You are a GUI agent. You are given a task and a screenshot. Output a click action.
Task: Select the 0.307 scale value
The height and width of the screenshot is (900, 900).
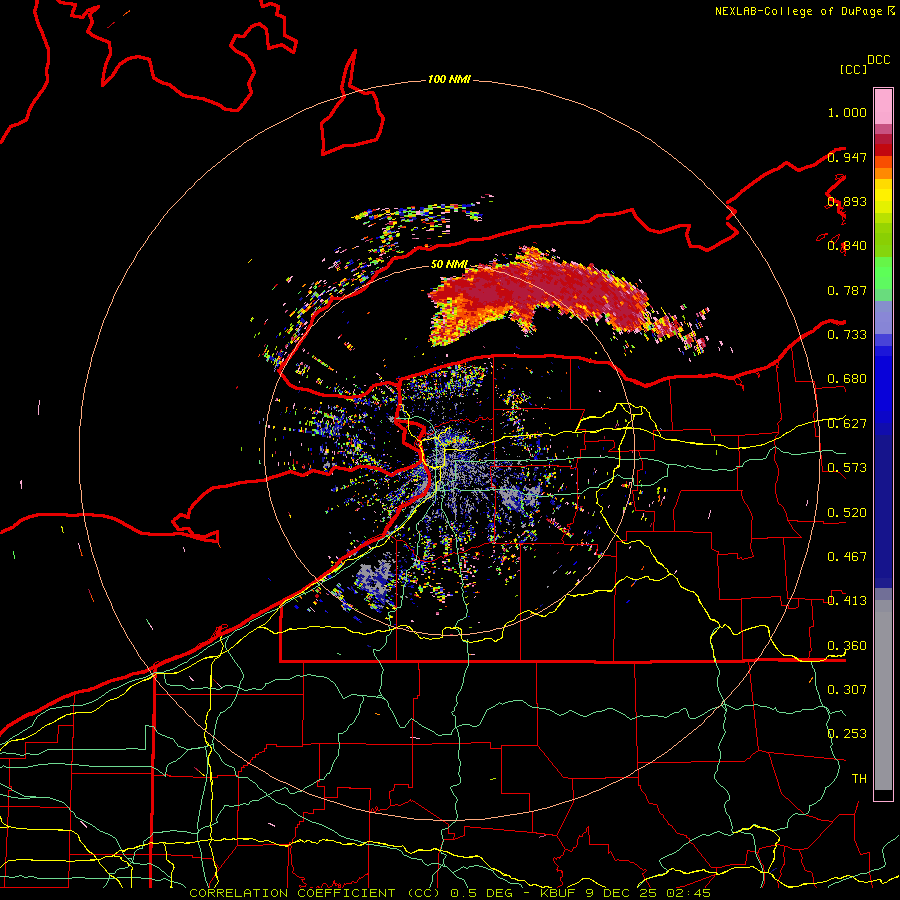[x=847, y=690]
